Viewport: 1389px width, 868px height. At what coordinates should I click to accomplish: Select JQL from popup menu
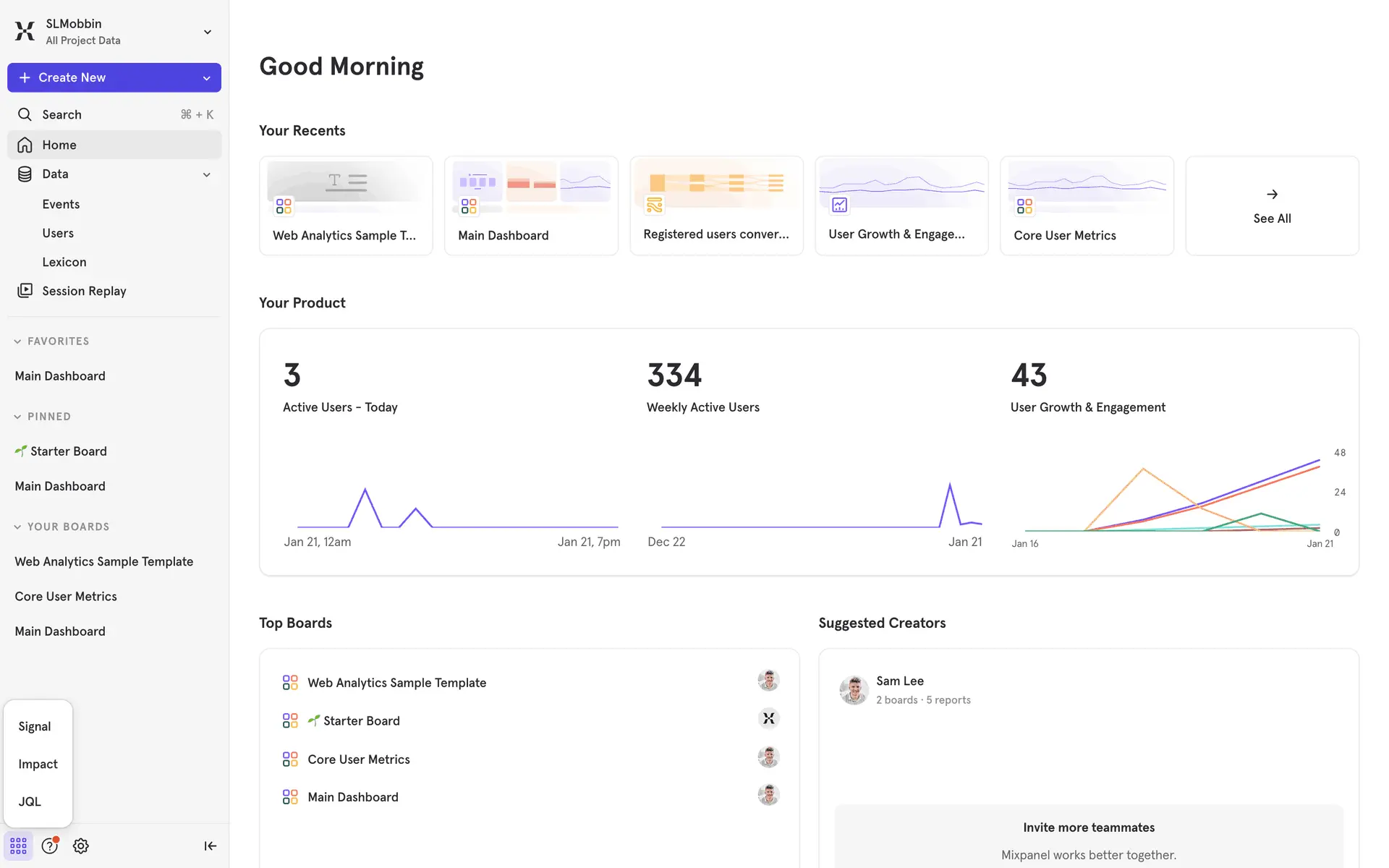[x=30, y=801]
